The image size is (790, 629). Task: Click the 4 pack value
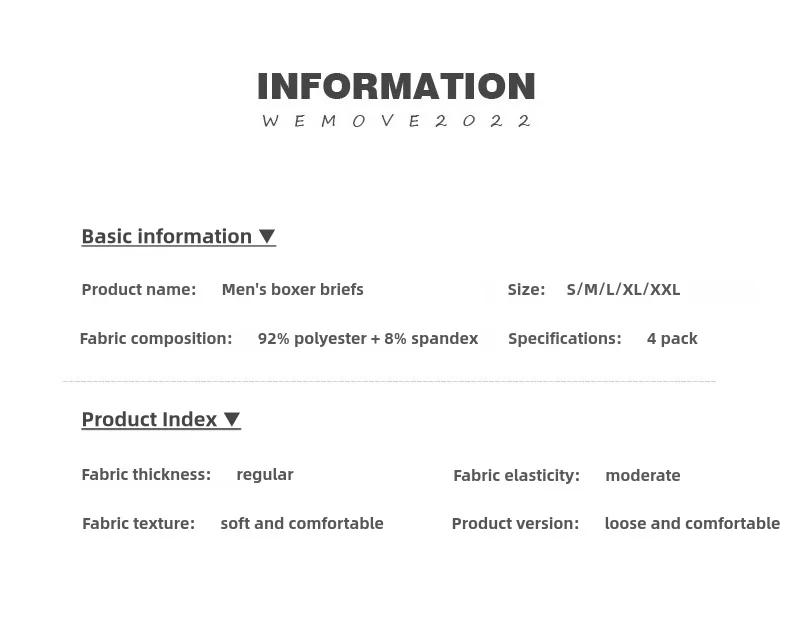pos(672,338)
